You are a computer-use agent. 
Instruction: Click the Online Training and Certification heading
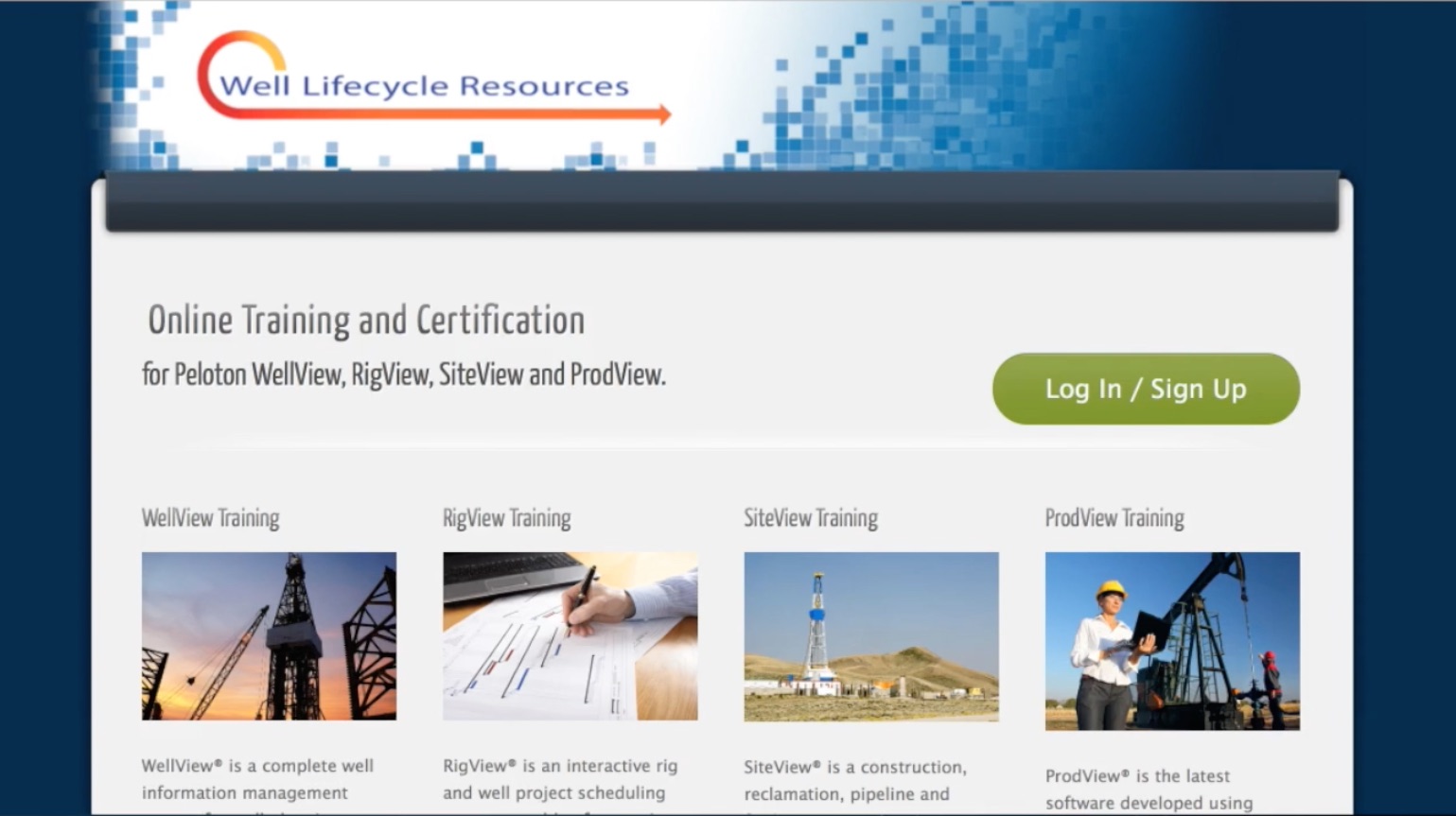[365, 321]
